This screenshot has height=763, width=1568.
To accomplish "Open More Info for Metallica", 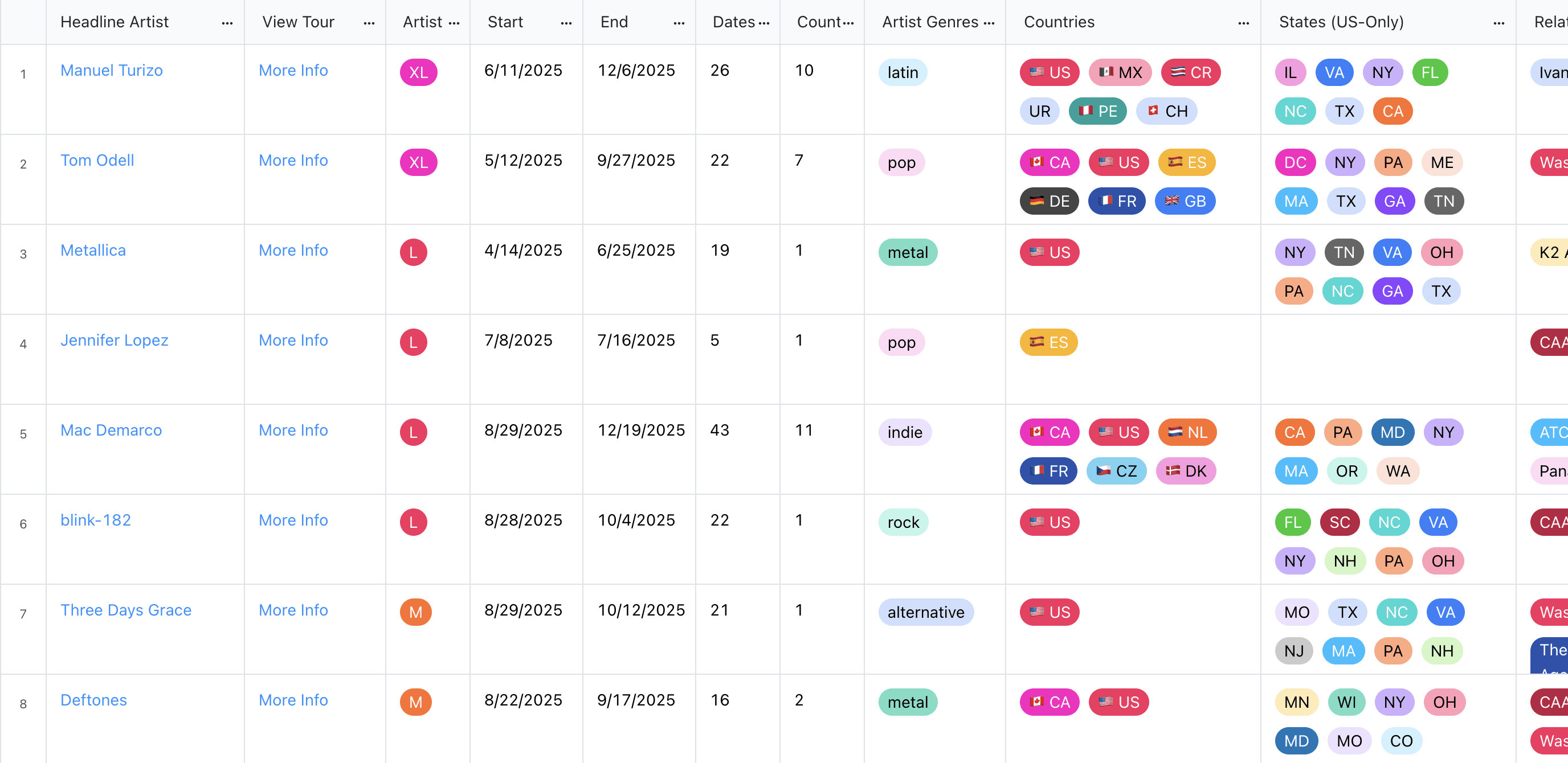I will click(293, 250).
